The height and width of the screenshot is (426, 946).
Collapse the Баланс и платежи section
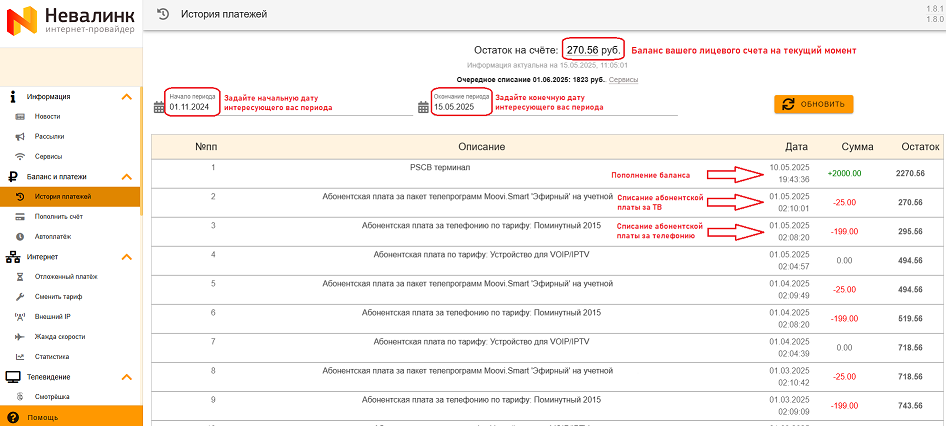point(126,177)
